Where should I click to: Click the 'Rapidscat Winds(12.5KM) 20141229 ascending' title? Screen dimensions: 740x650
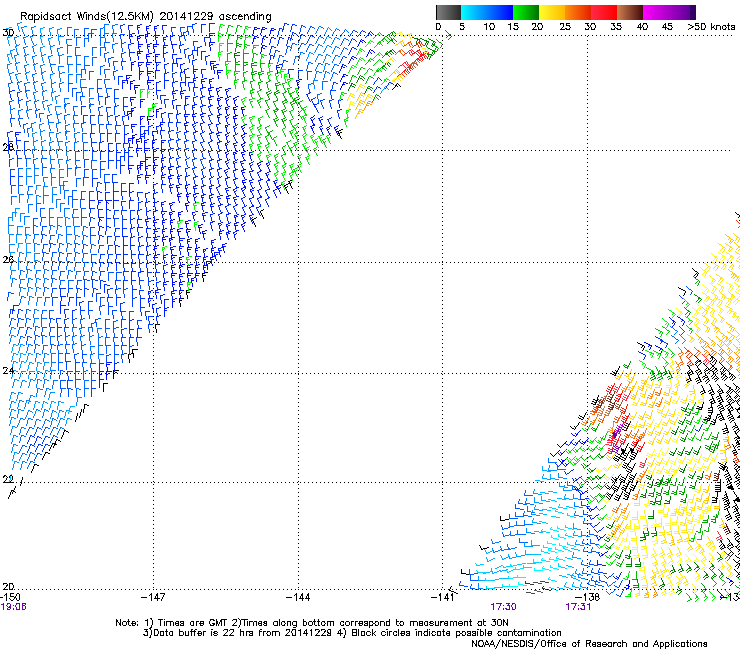click(146, 17)
